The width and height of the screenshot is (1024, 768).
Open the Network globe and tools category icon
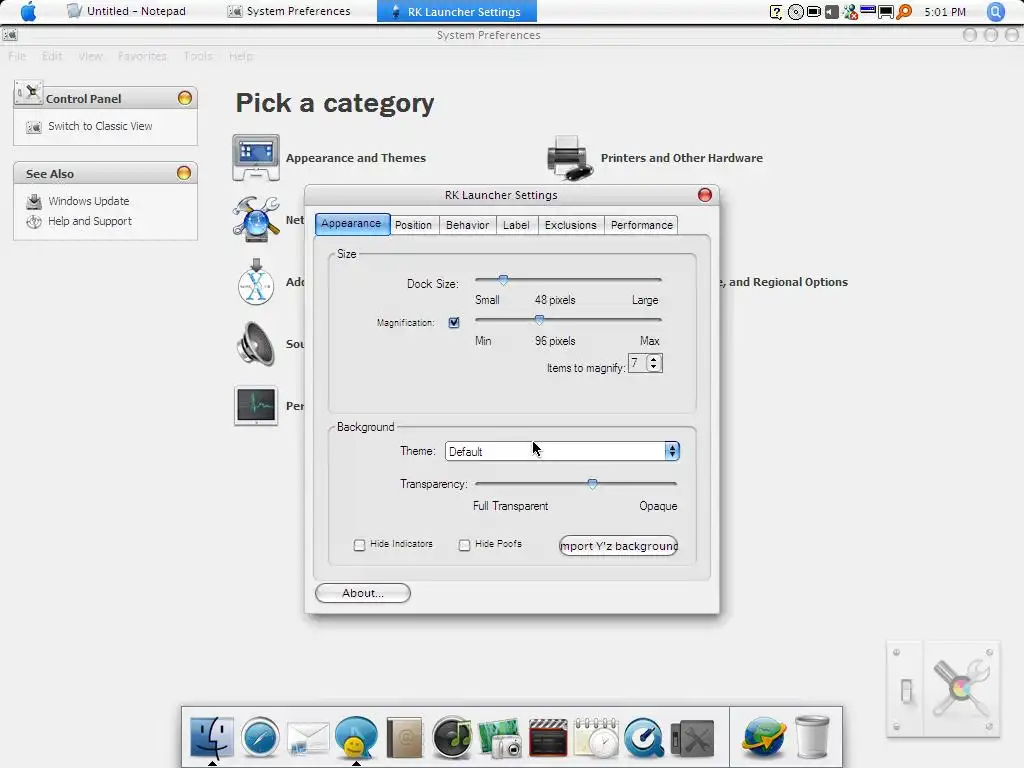tap(256, 219)
